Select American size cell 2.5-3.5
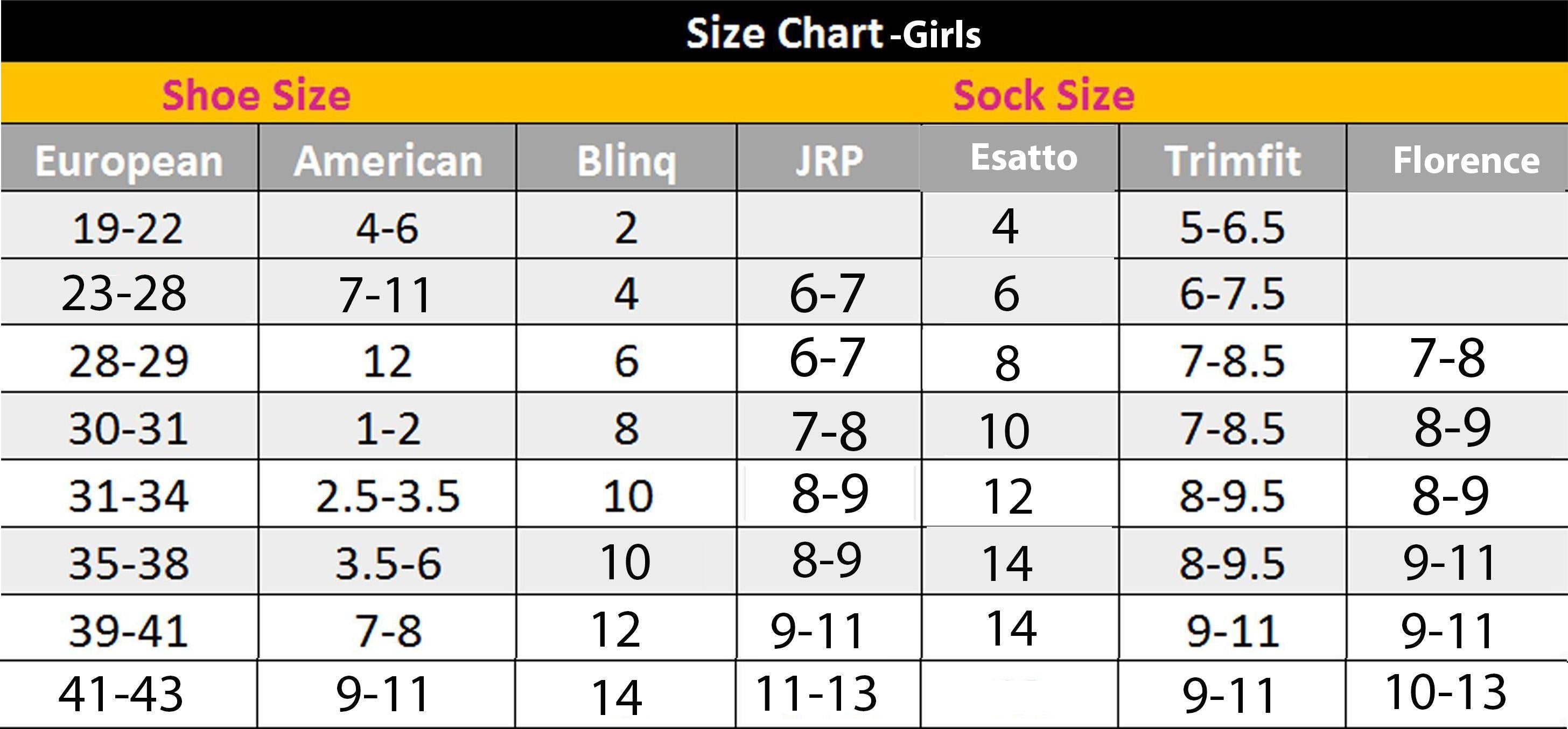This screenshot has width=1568, height=729. pos(388,495)
